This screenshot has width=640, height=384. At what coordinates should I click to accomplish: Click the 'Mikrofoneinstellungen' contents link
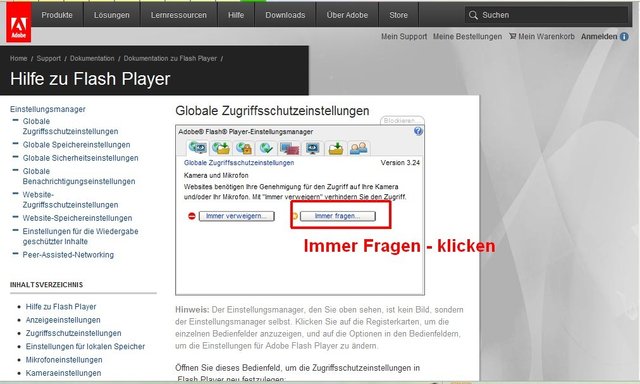64,360
